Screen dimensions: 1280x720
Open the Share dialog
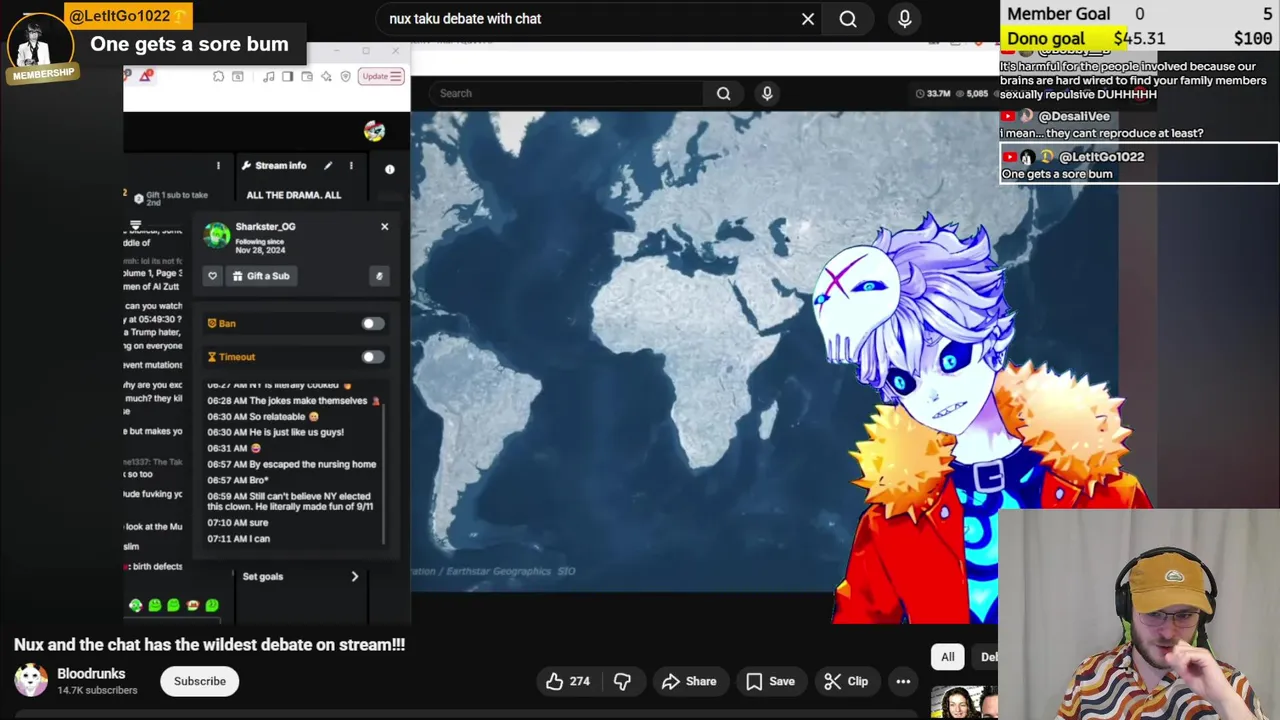(x=689, y=681)
